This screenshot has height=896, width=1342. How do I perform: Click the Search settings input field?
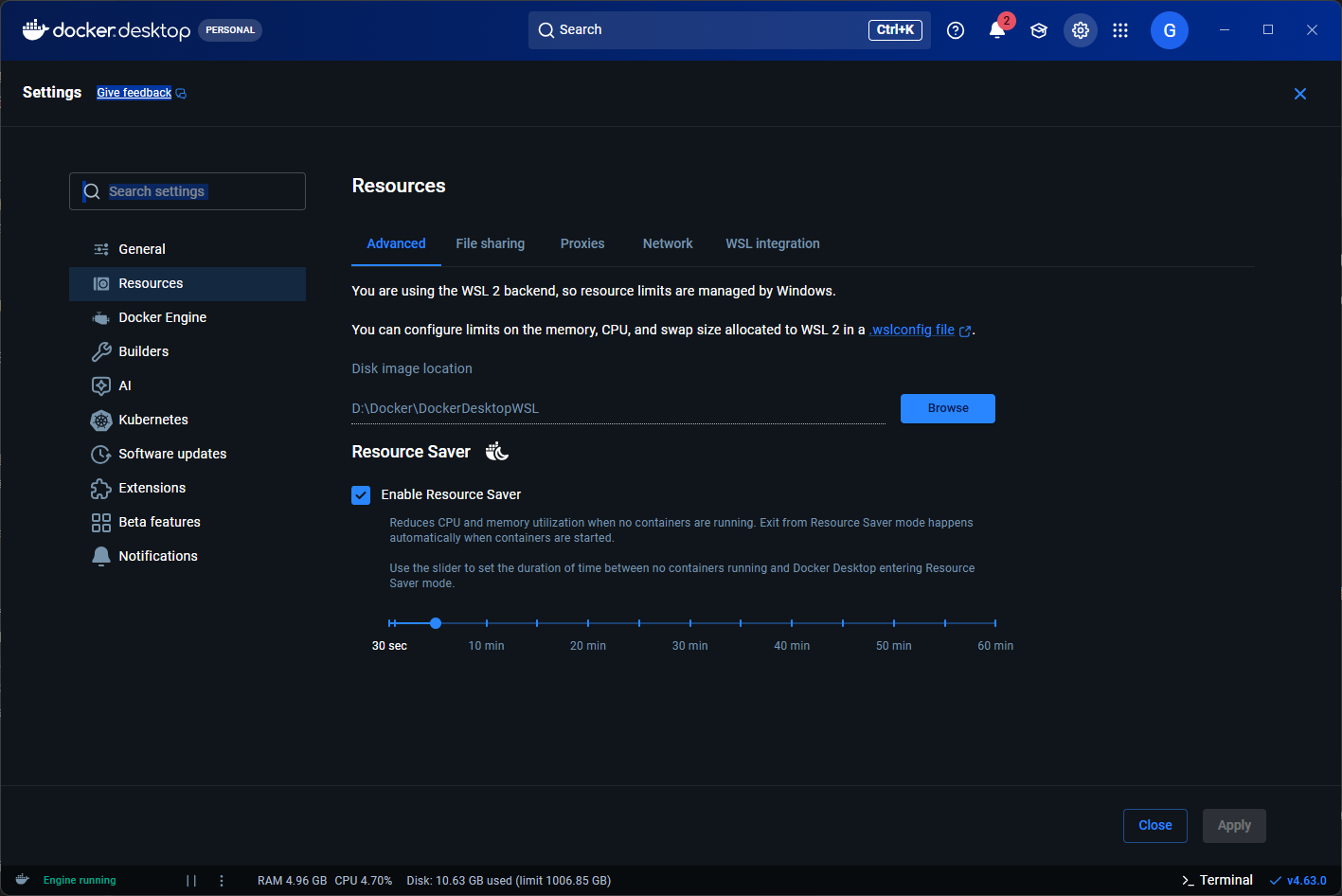188,191
